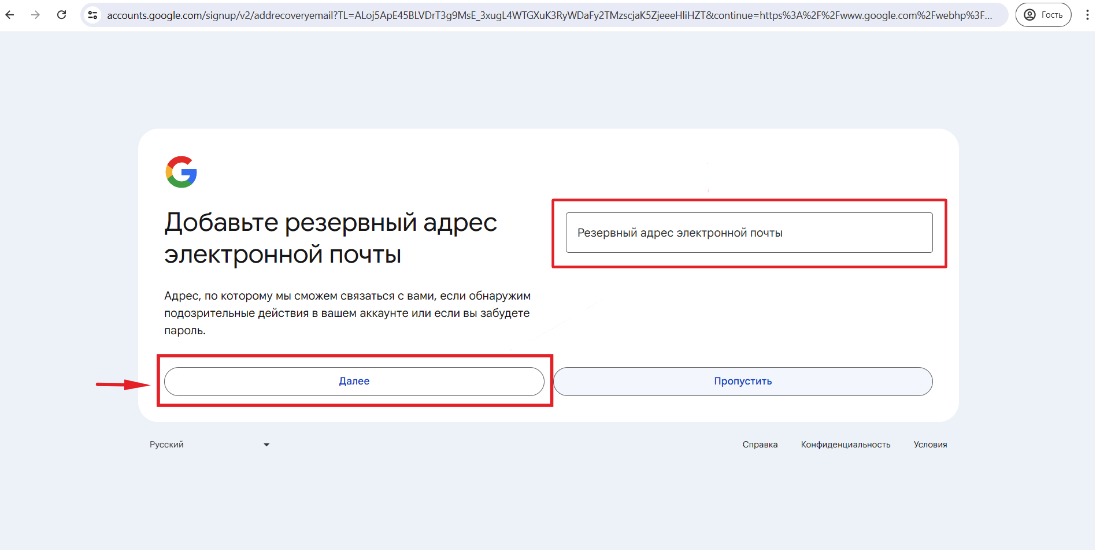This screenshot has width=1095, height=550.
Task: Open the Конфиденциальность link
Action: point(846,445)
